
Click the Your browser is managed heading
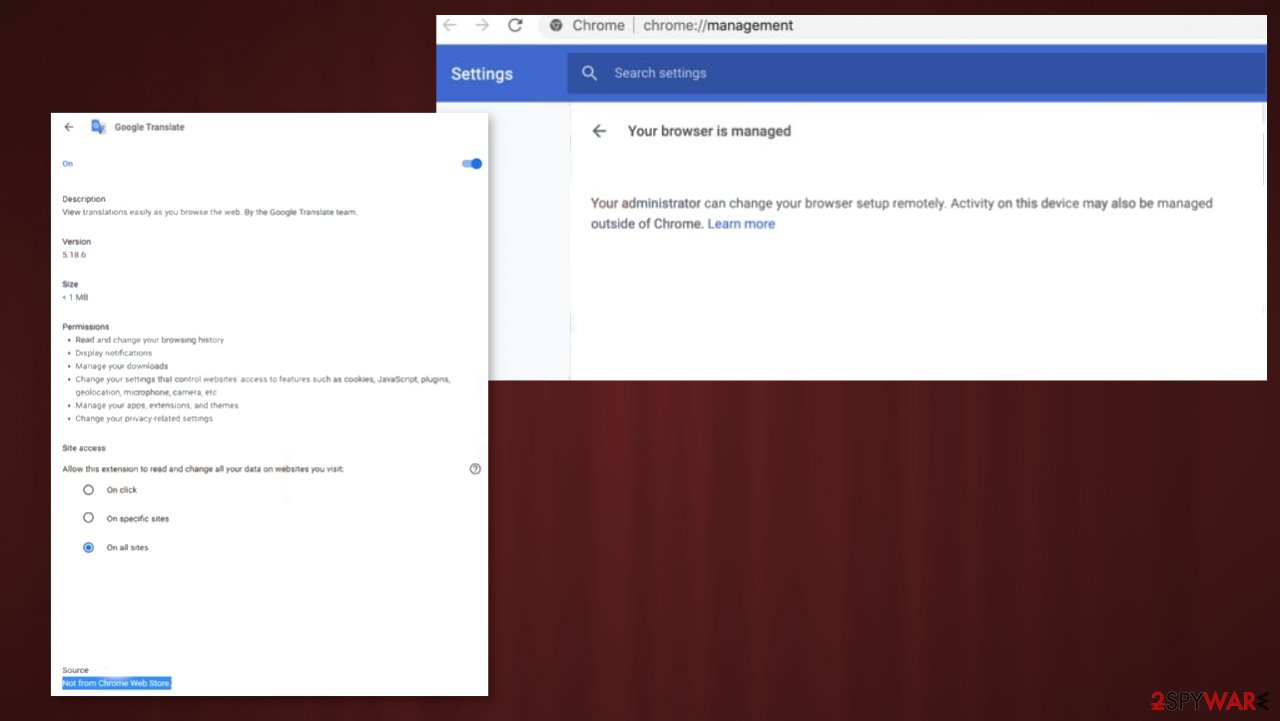709,131
